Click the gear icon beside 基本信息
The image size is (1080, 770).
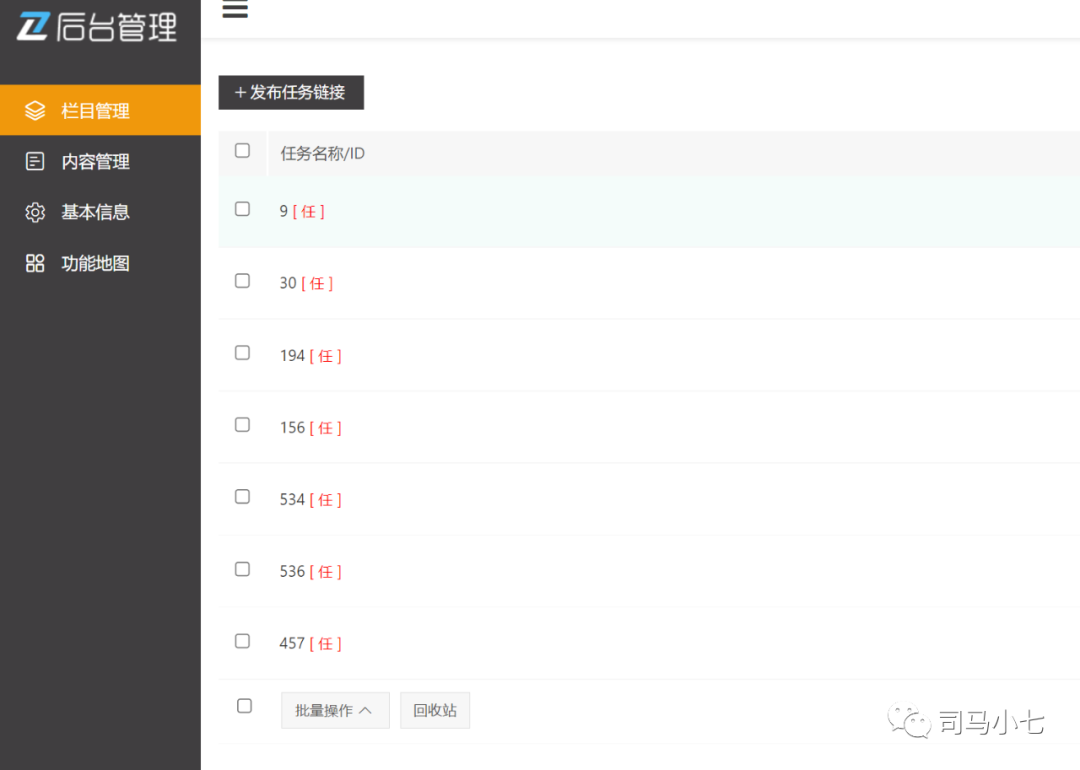[x=35, y=212]
